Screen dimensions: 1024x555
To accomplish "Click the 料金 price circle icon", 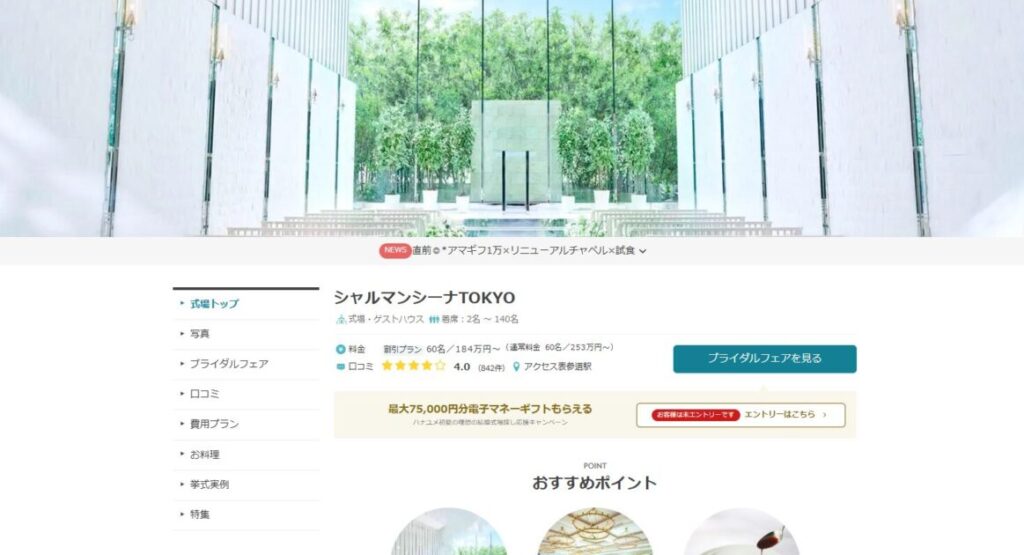I will click(x=340, y=349).
